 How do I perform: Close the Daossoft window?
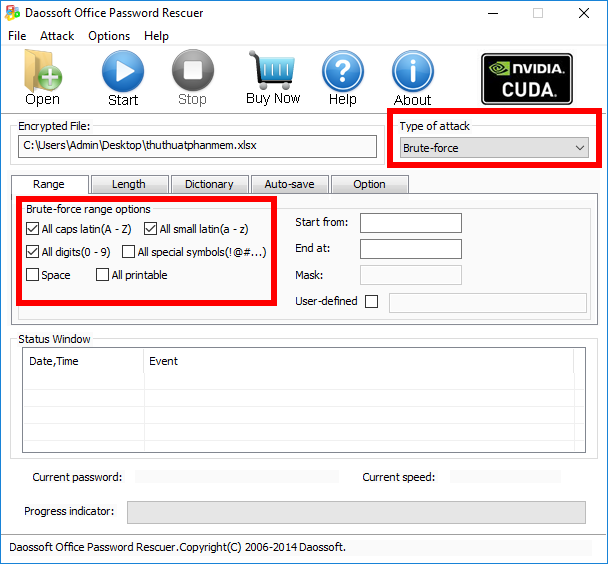(584, 14)
